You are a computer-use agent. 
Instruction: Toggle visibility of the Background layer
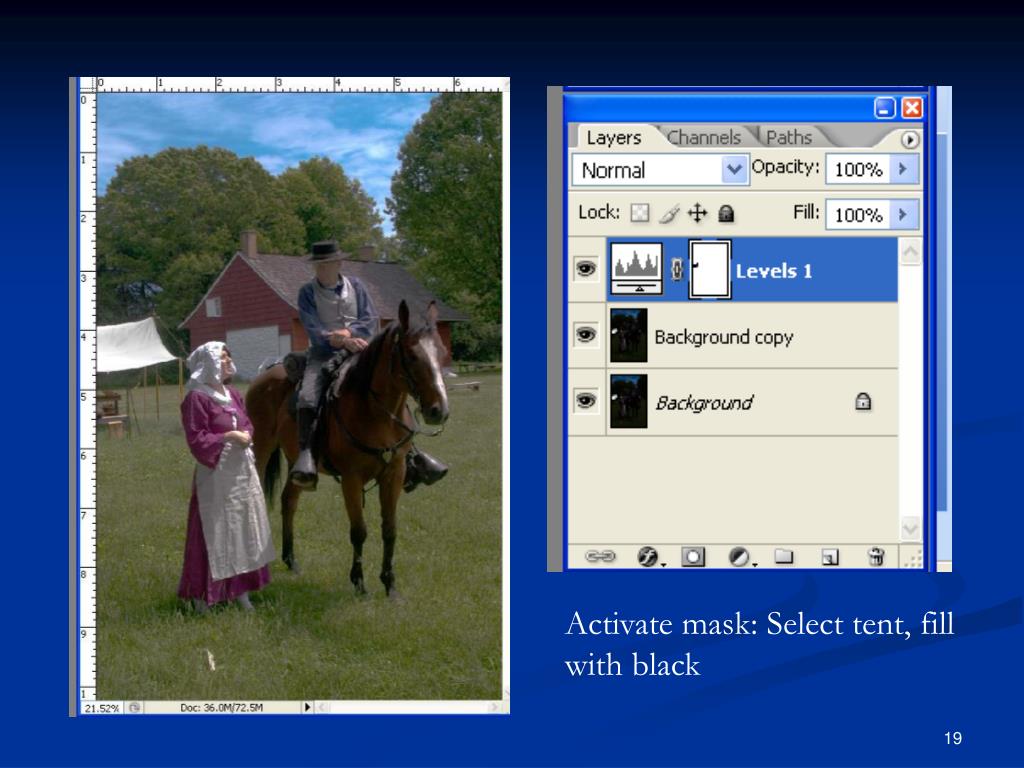pos(586,400)
